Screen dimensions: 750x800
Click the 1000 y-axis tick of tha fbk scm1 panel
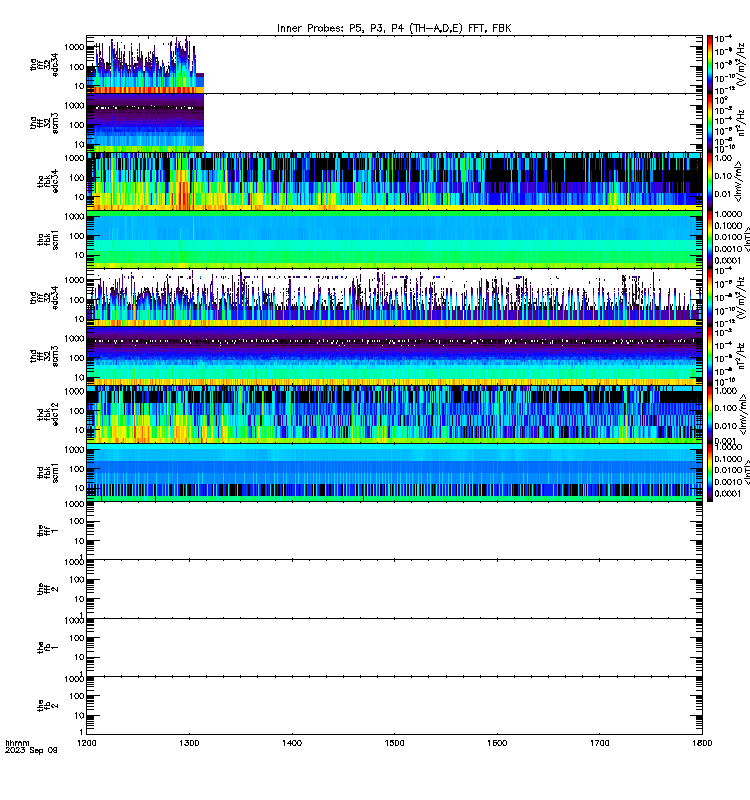pos(74,217)
